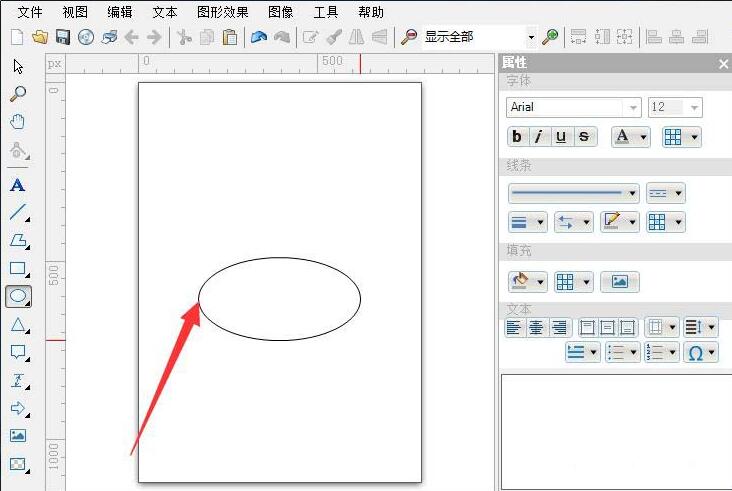Open the Arial font family dropdown
Viewport: 732px width, 491px height.
(x=633, y=107)
